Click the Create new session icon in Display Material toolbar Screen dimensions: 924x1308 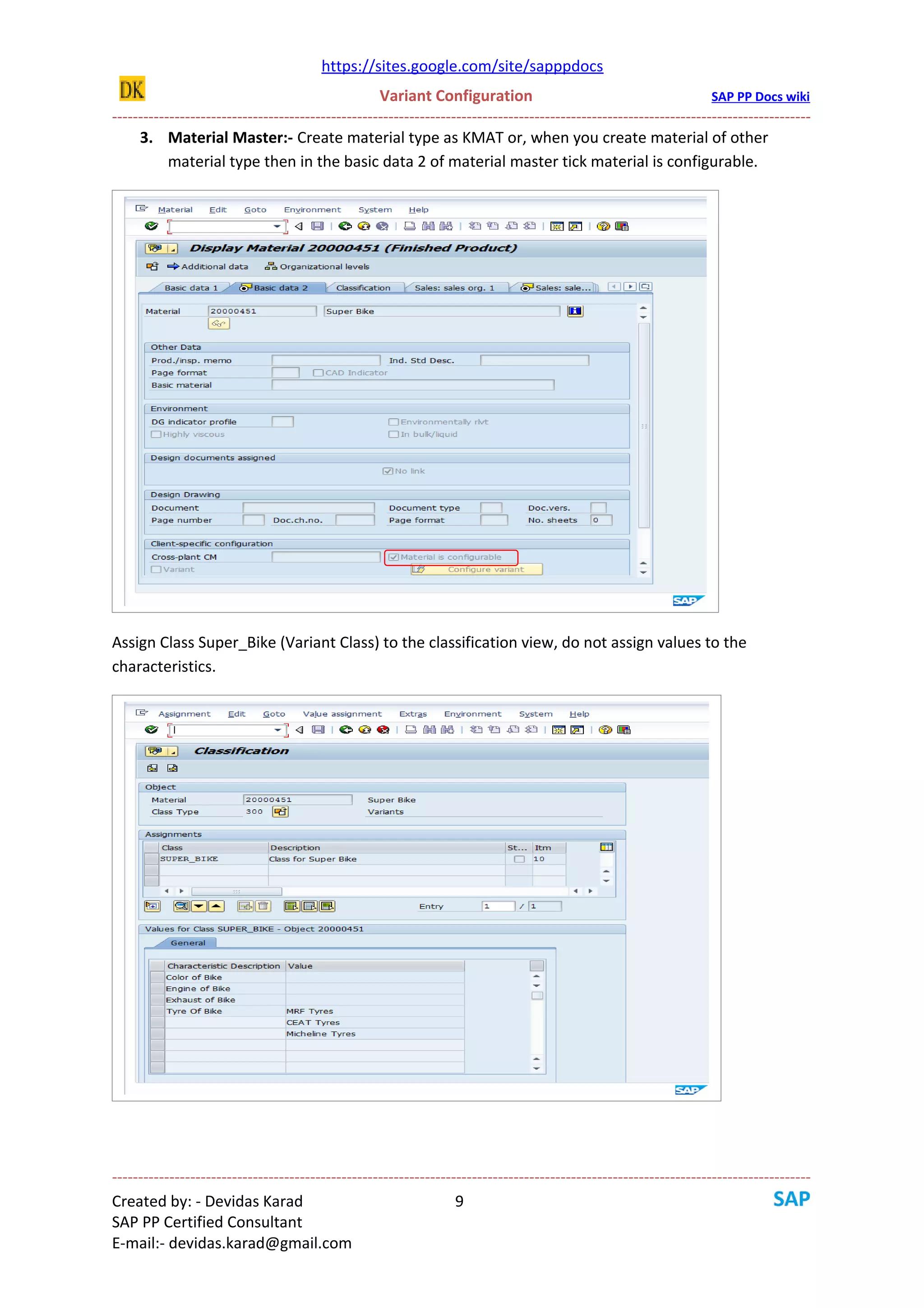(557, 226)
